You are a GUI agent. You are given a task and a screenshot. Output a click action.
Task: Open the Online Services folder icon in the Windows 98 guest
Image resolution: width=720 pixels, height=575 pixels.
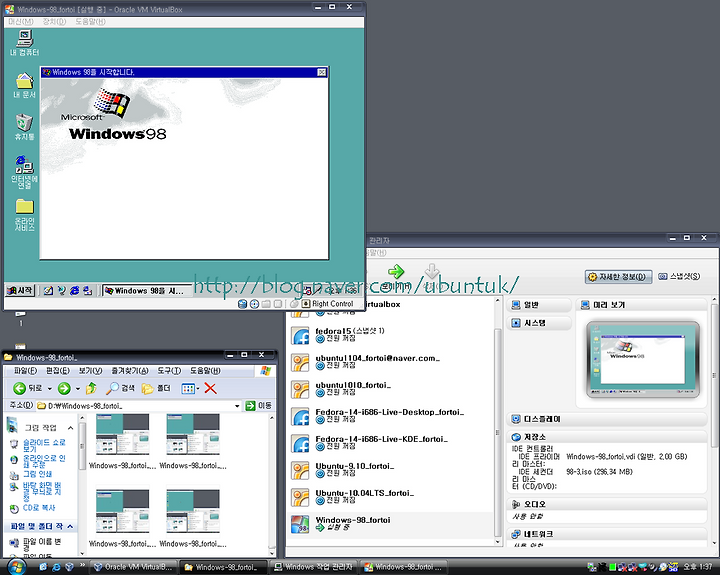(24, 214)
